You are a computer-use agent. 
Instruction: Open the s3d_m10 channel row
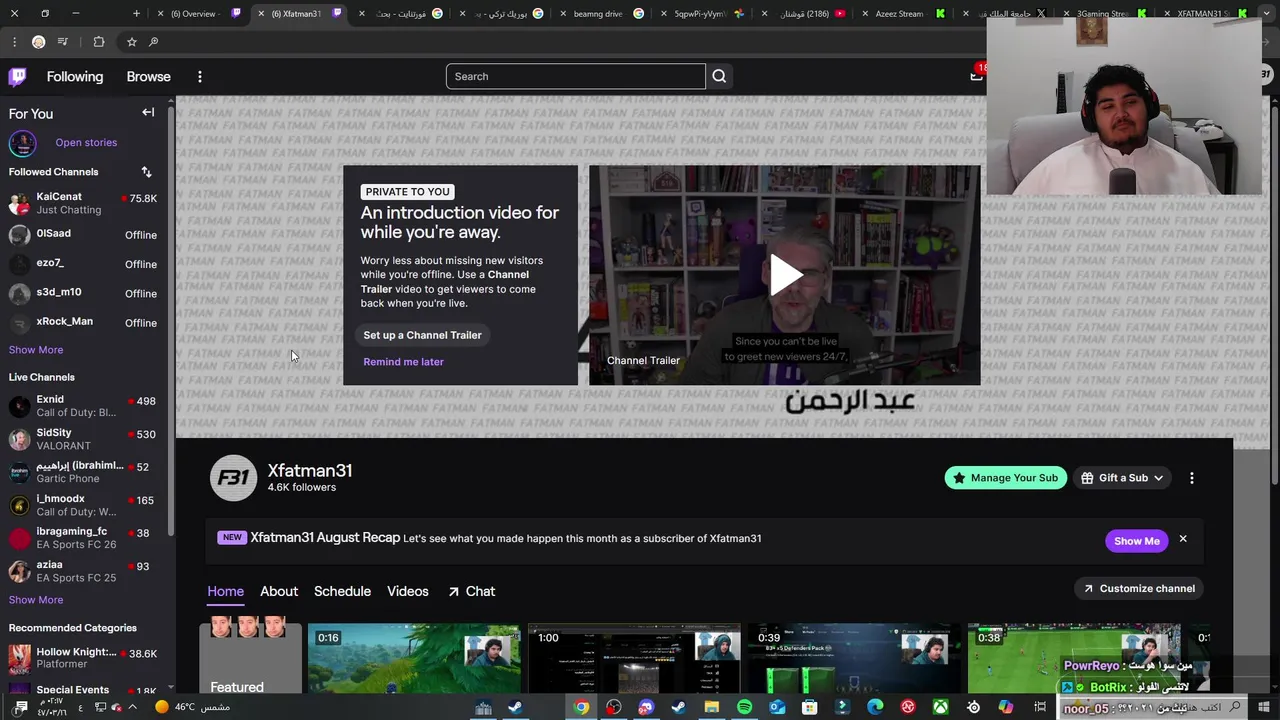point(84,293)
